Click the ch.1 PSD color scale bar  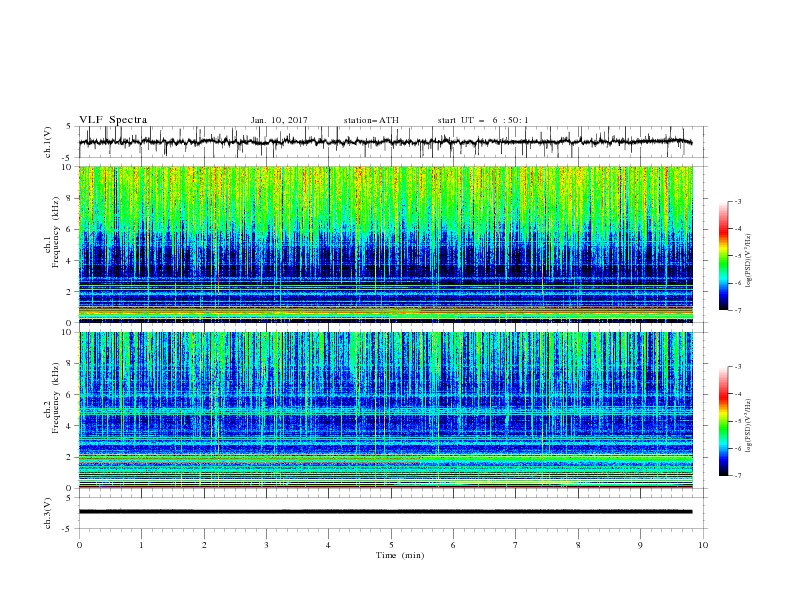click(x=723, y=255)
